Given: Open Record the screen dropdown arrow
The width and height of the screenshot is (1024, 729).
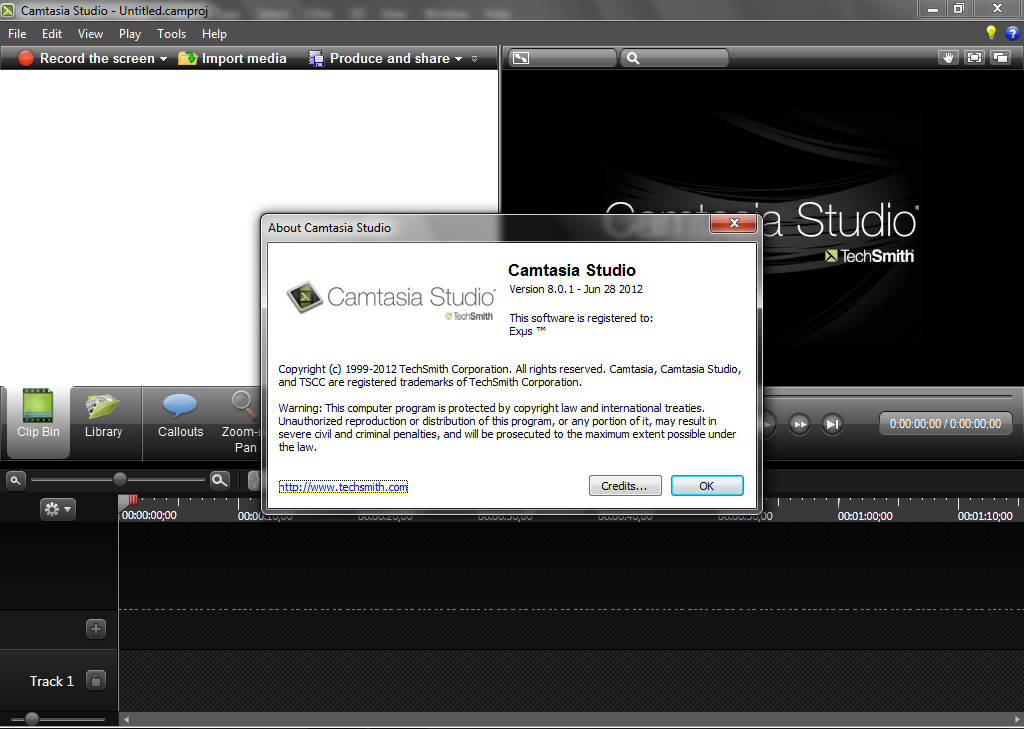Looking at the screenshot, I should 163,59.
